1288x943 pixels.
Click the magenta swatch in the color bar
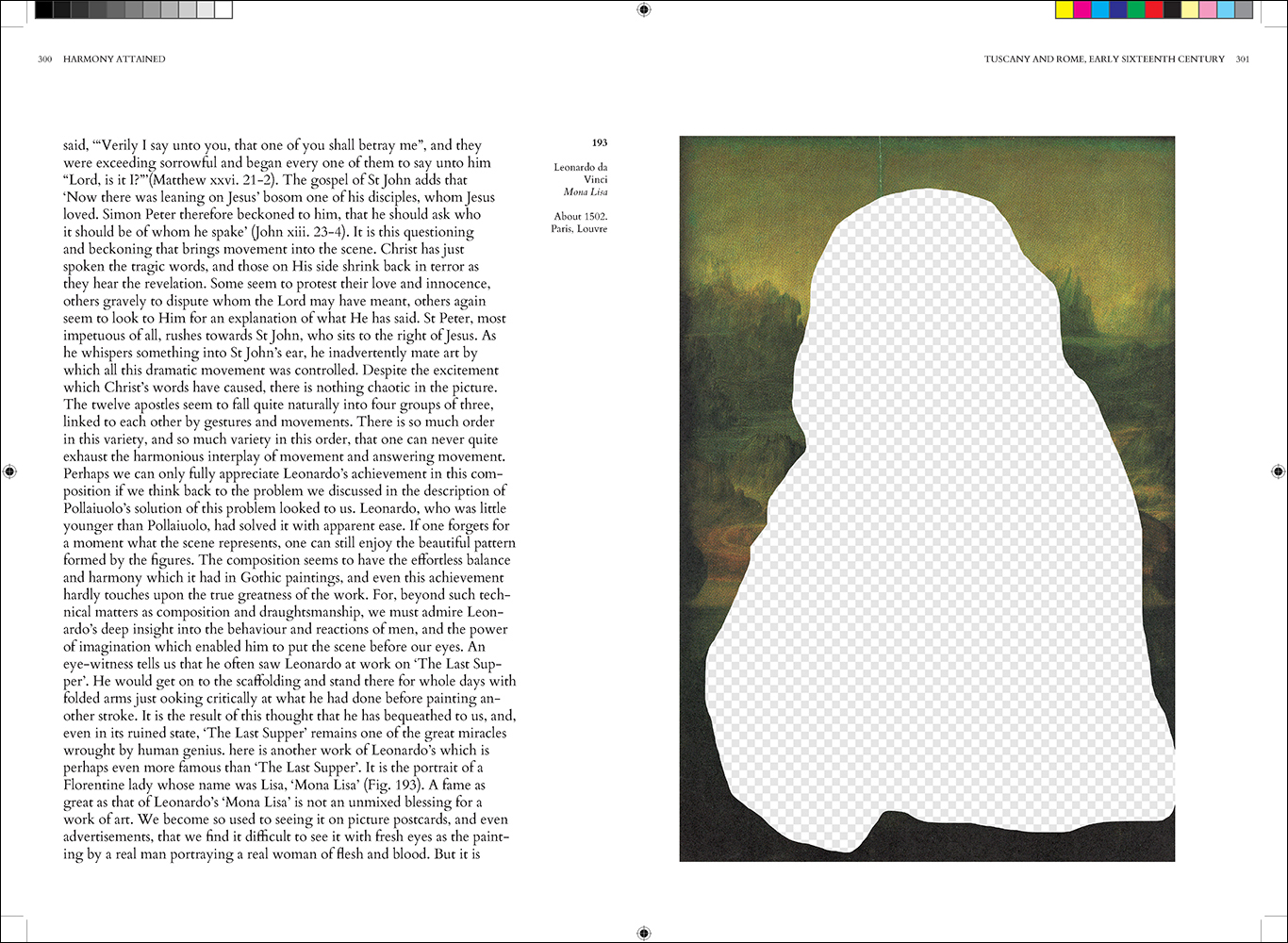coord(1082,9)
